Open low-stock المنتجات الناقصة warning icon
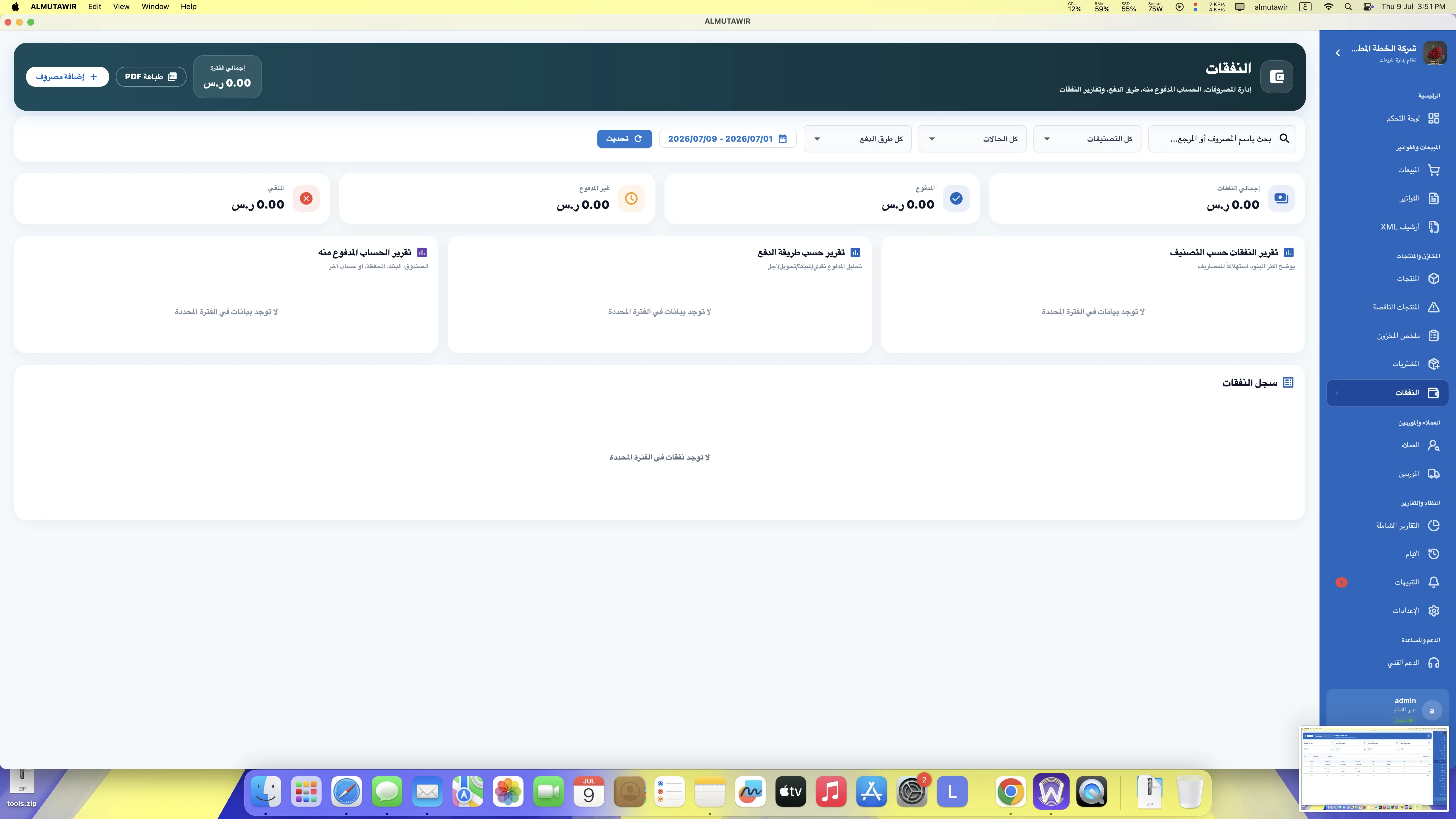This screenshot has height=819, width=1456. click(x=1433, y=307)
